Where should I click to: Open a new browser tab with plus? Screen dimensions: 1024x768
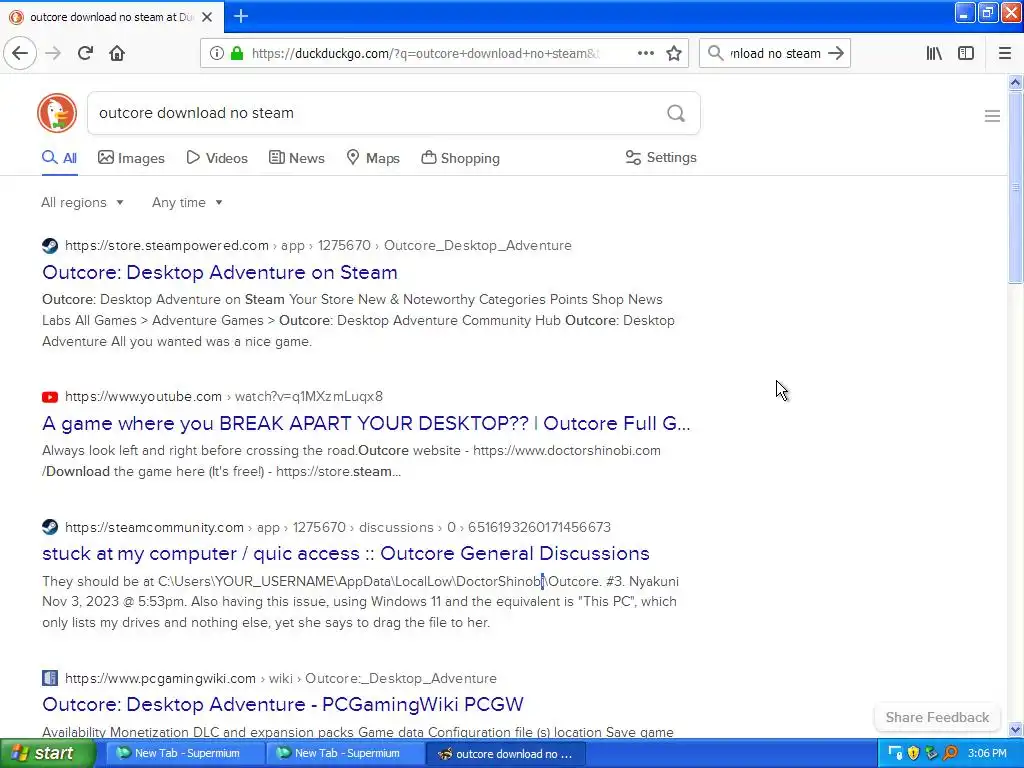coord(240,16)
